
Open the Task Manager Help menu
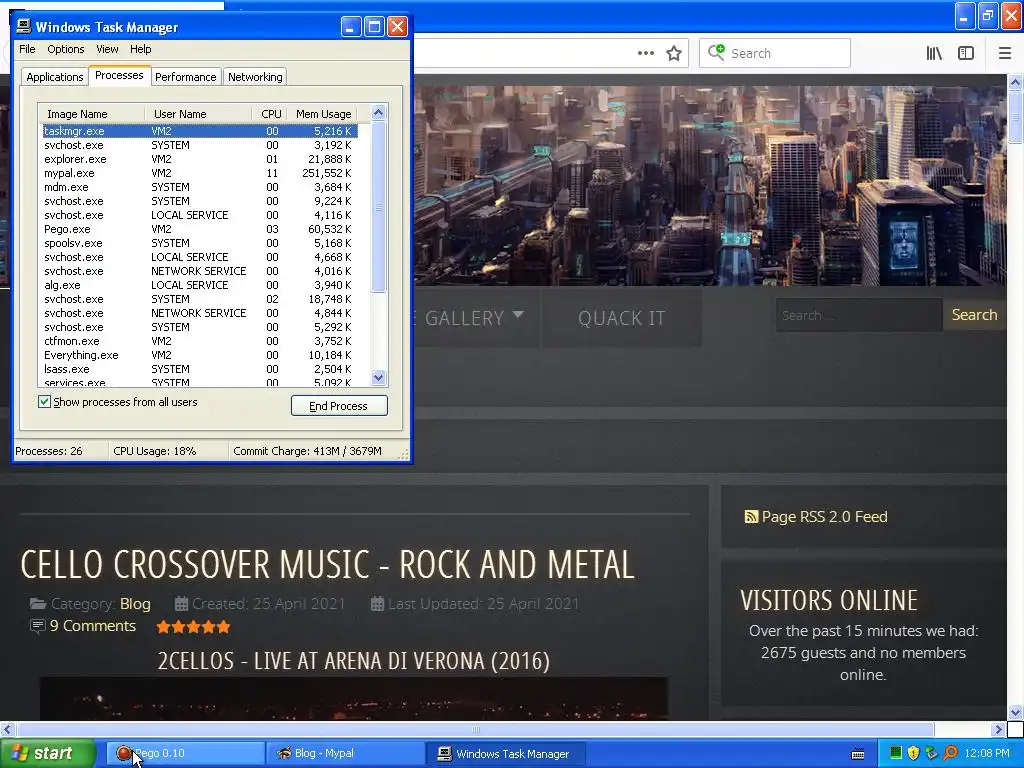point(140,49)
